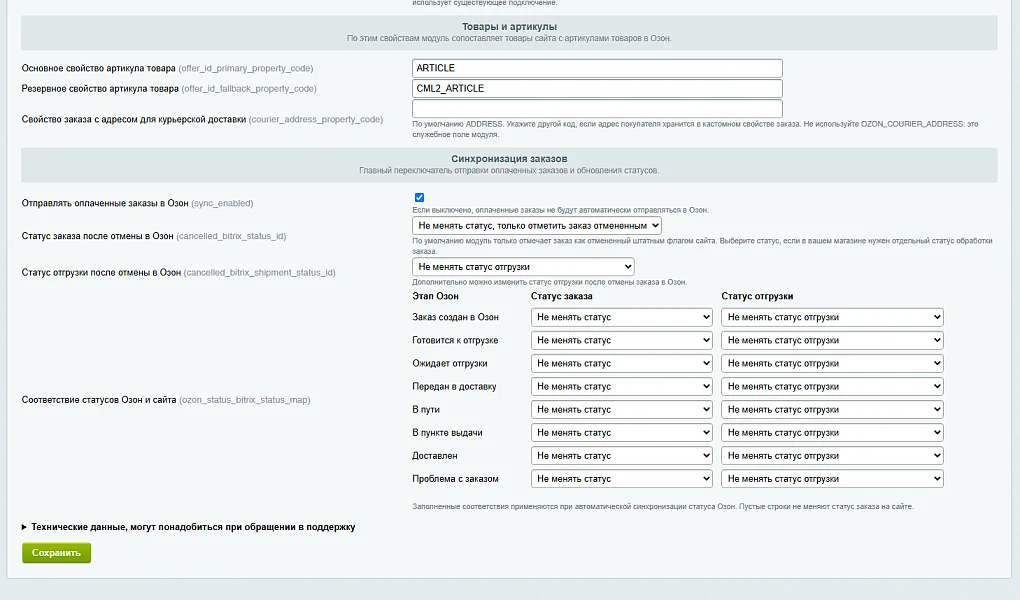
Task: Open order status dropdown for 'Заказ создан в Озон'
Action: 622,318
